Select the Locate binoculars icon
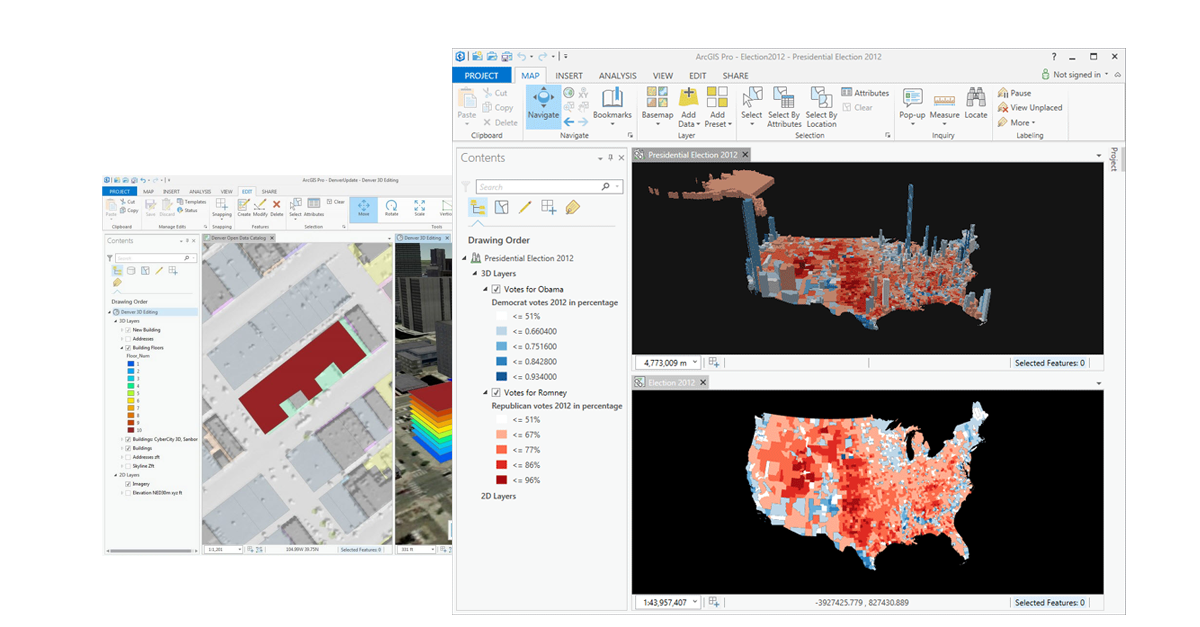 (x=975, y=99)
